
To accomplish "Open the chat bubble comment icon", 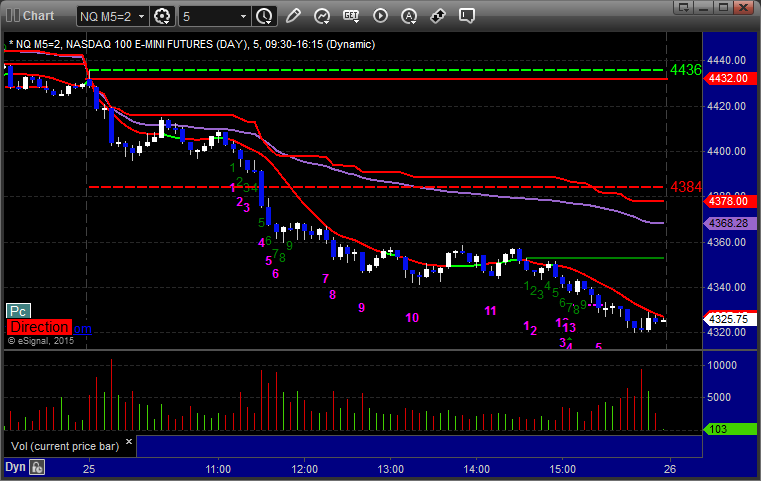I will point(467,16).
